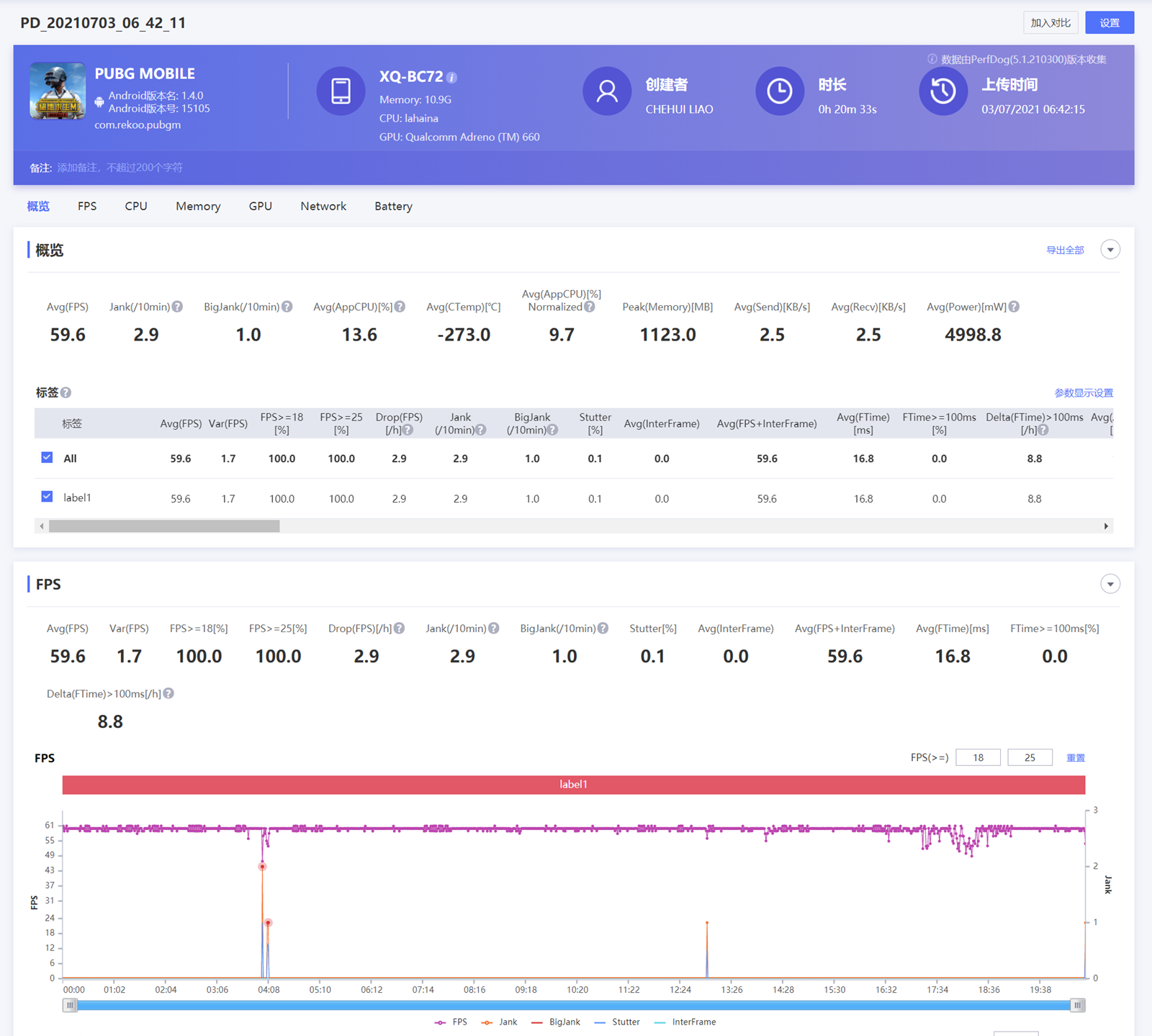Switch to the Memory tab
The image size is (1152, 1036).
tap(198, 206)
